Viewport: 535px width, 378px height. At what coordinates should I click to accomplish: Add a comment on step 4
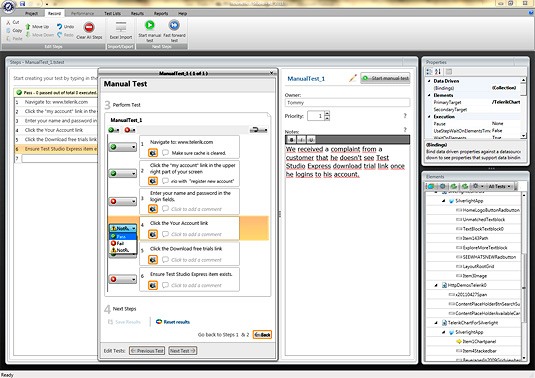(x=196, y=234)
